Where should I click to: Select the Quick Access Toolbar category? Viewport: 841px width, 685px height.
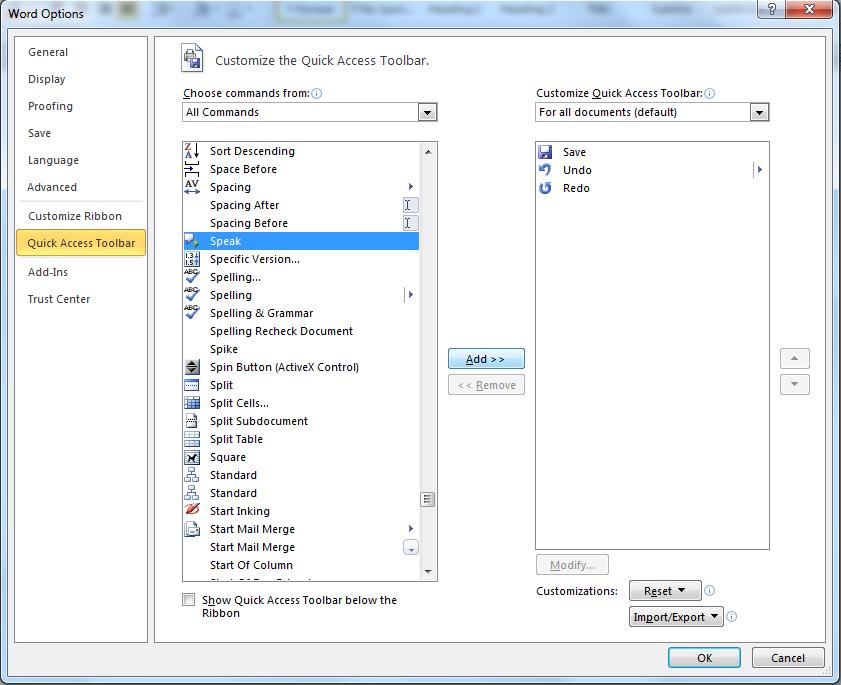81,243
